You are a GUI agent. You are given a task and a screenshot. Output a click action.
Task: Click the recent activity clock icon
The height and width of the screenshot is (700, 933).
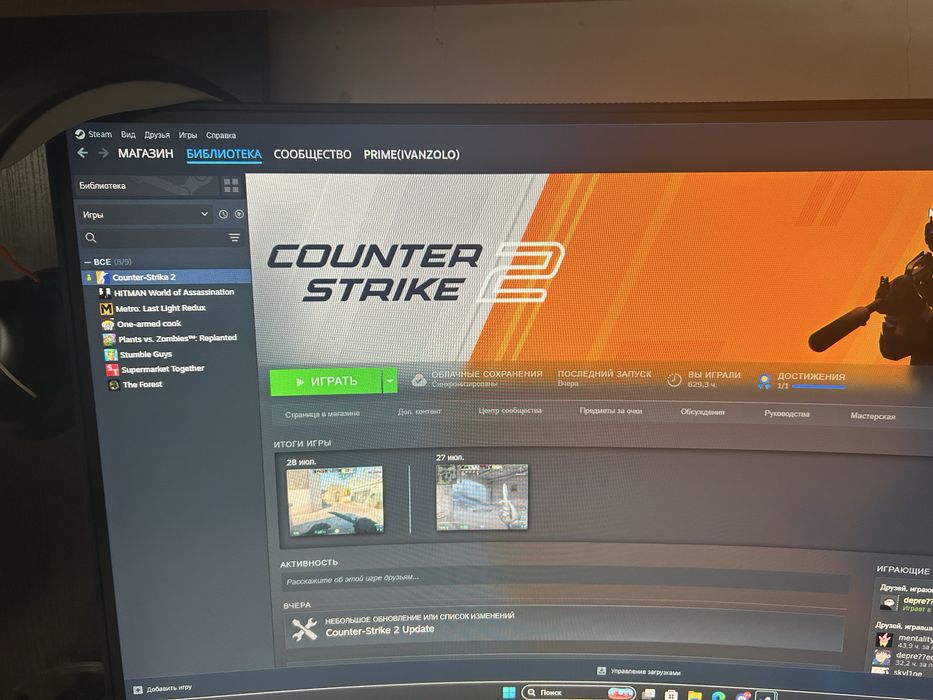223,214
